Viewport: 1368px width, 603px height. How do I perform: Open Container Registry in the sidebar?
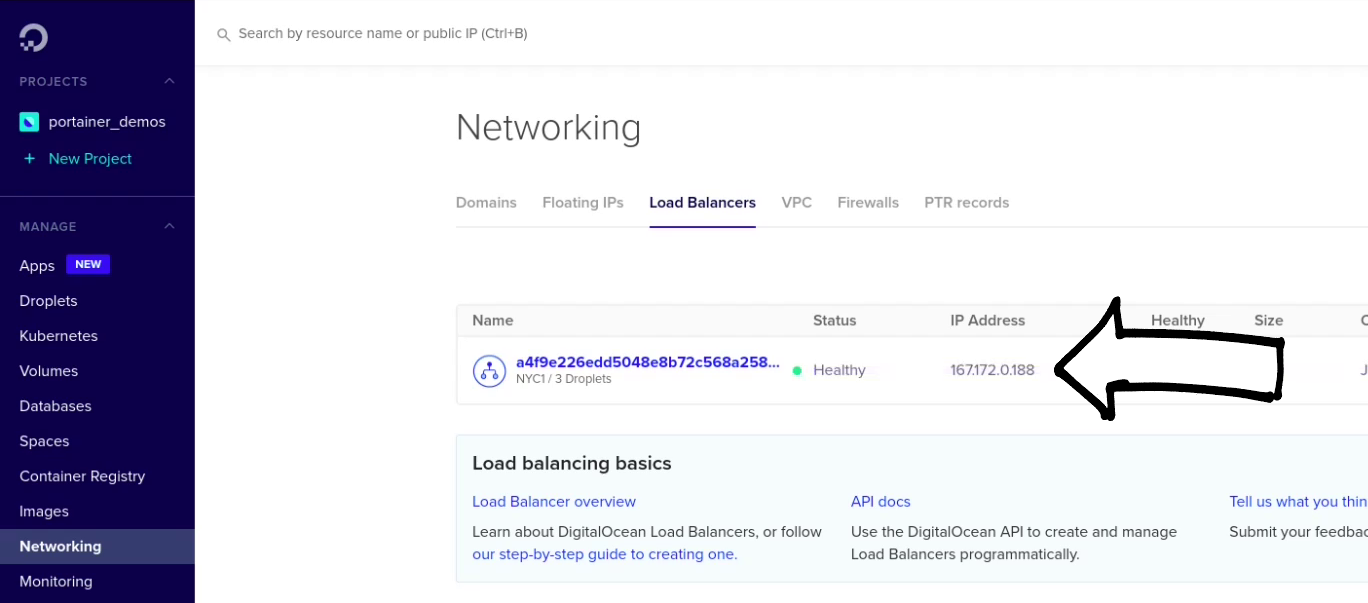[82, 476]
